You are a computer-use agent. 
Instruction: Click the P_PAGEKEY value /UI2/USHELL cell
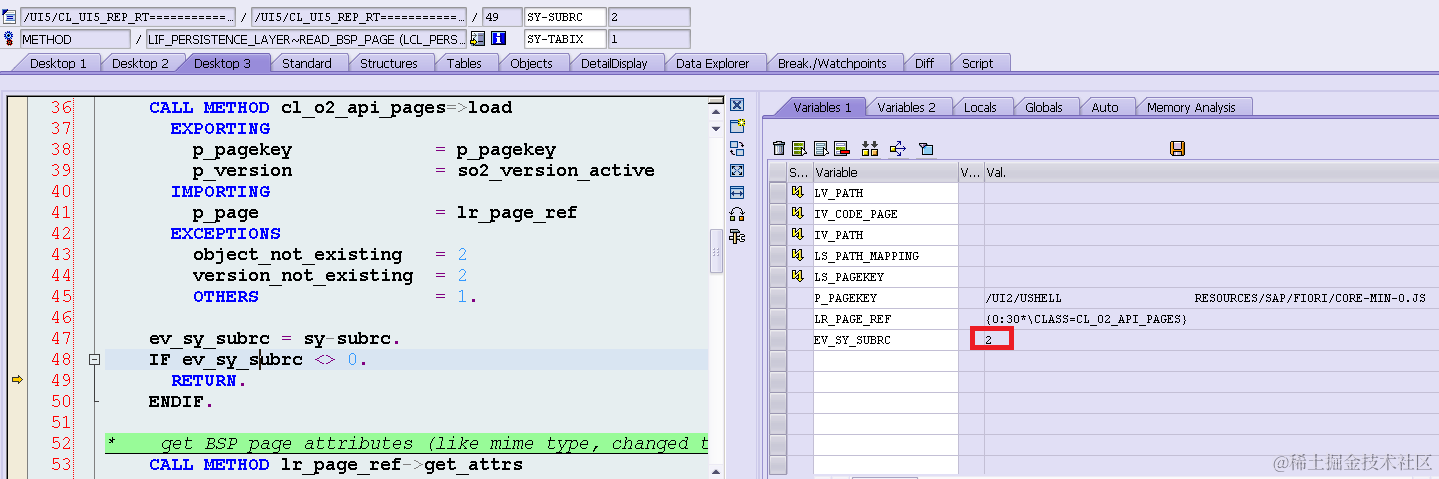coord(1211,298)
